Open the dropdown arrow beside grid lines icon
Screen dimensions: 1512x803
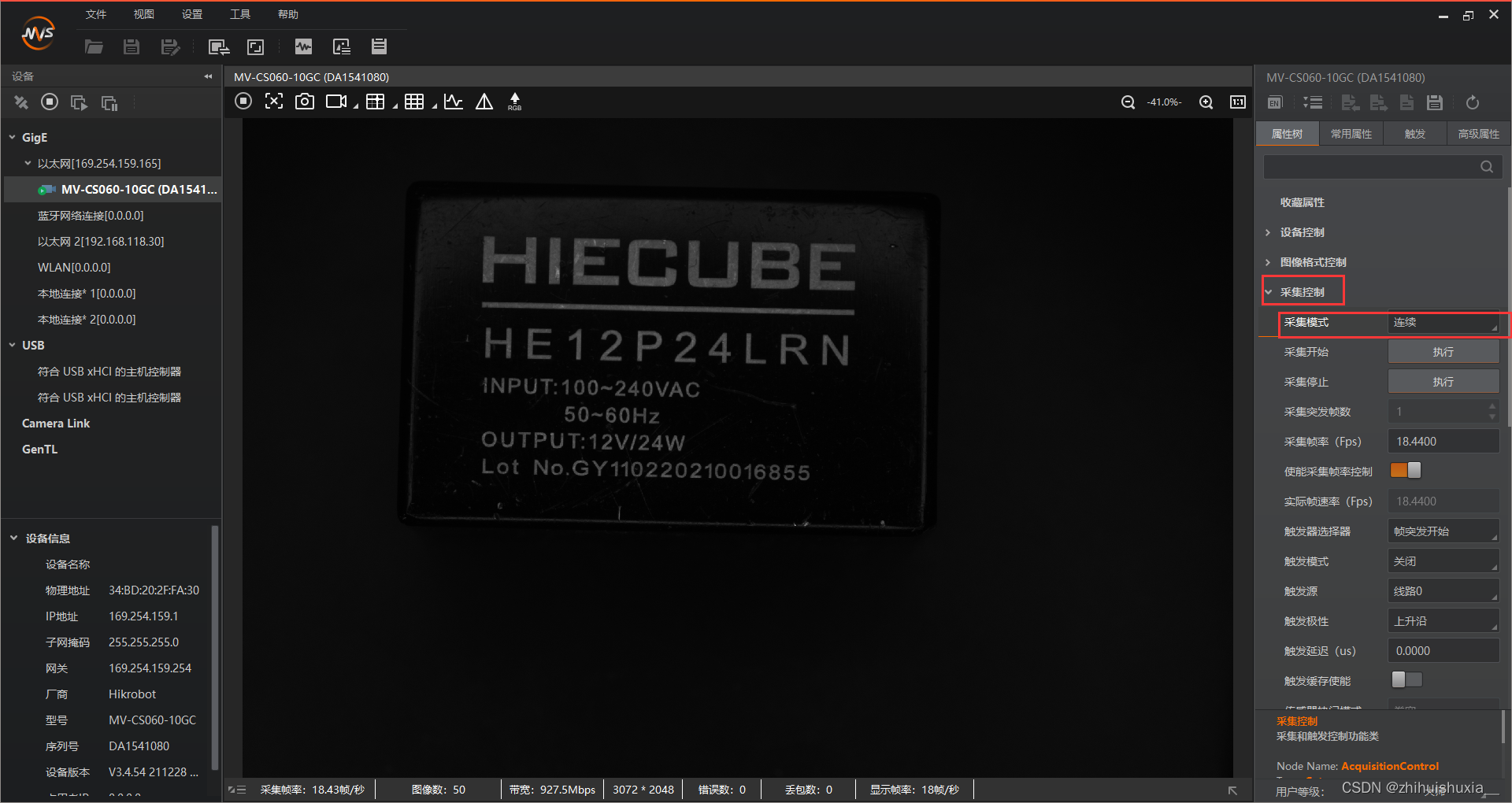pyautogui.click(x=434, y=105)
